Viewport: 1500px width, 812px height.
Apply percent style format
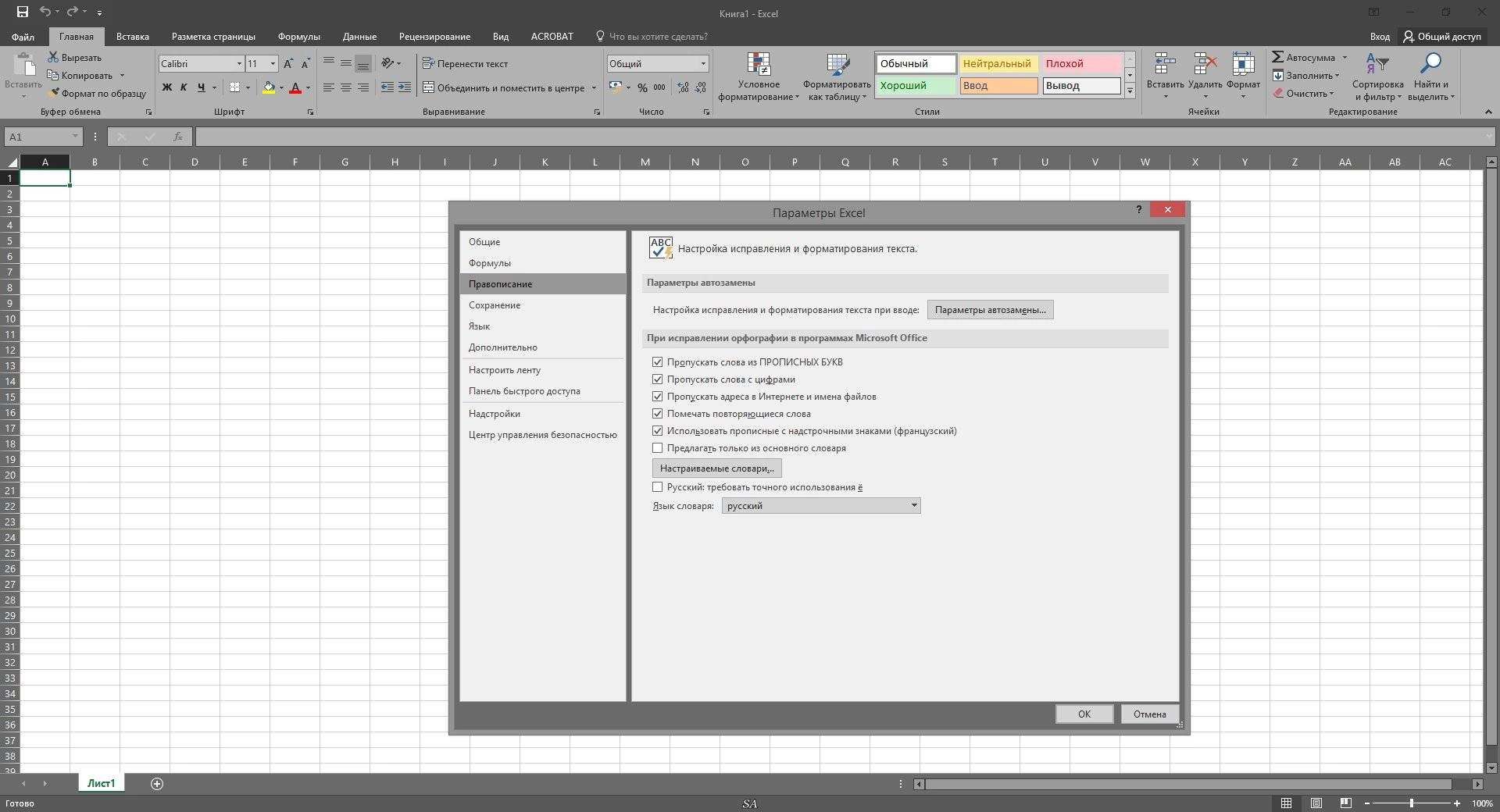click(x=642, y=87)
